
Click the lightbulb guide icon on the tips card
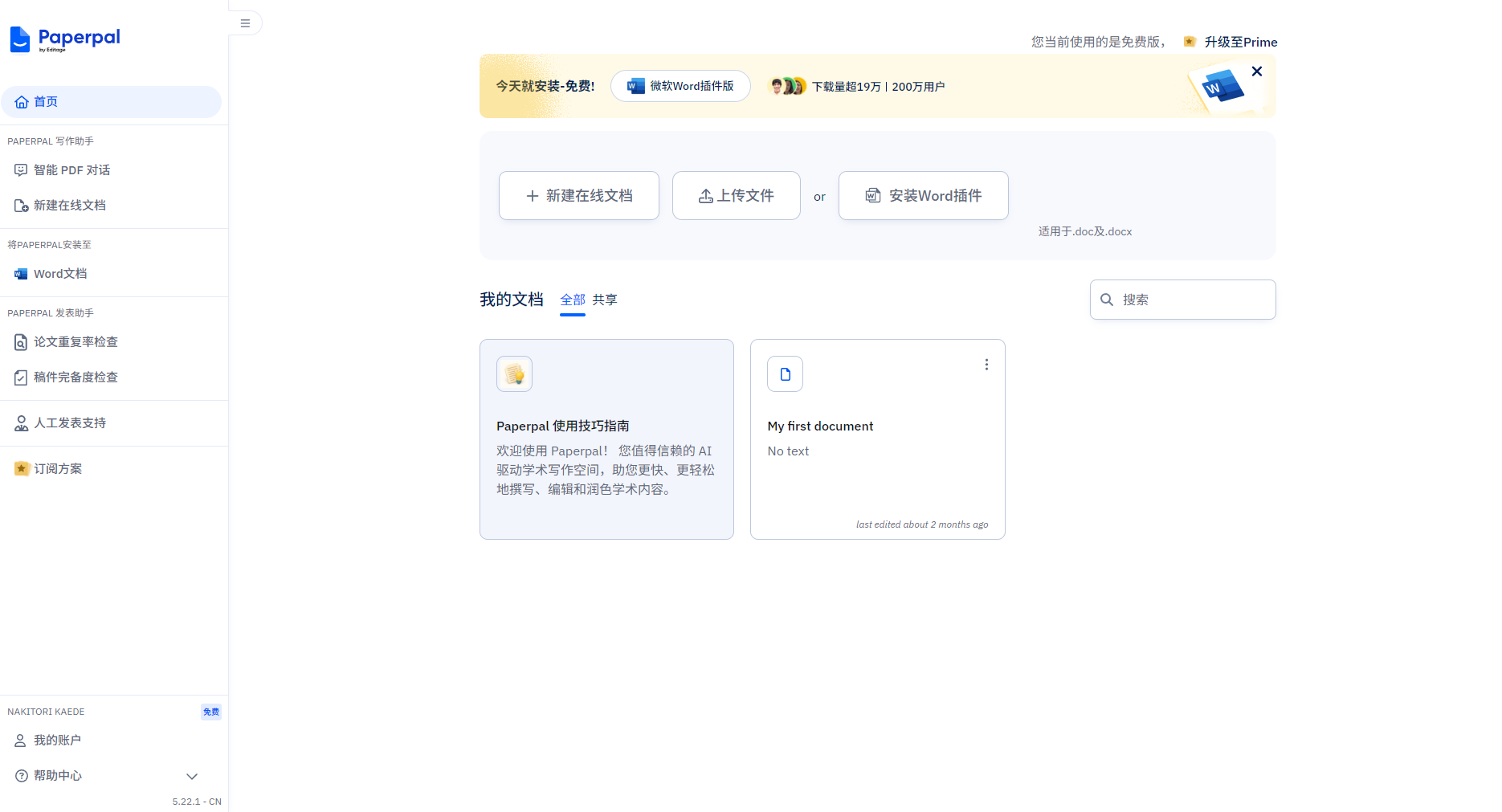click(515, 374)
